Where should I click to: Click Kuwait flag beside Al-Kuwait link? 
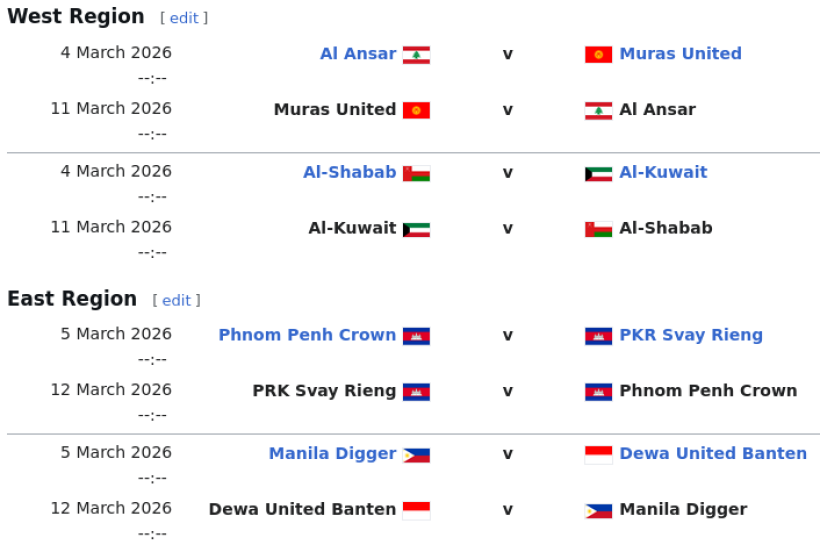coord(598,173)
